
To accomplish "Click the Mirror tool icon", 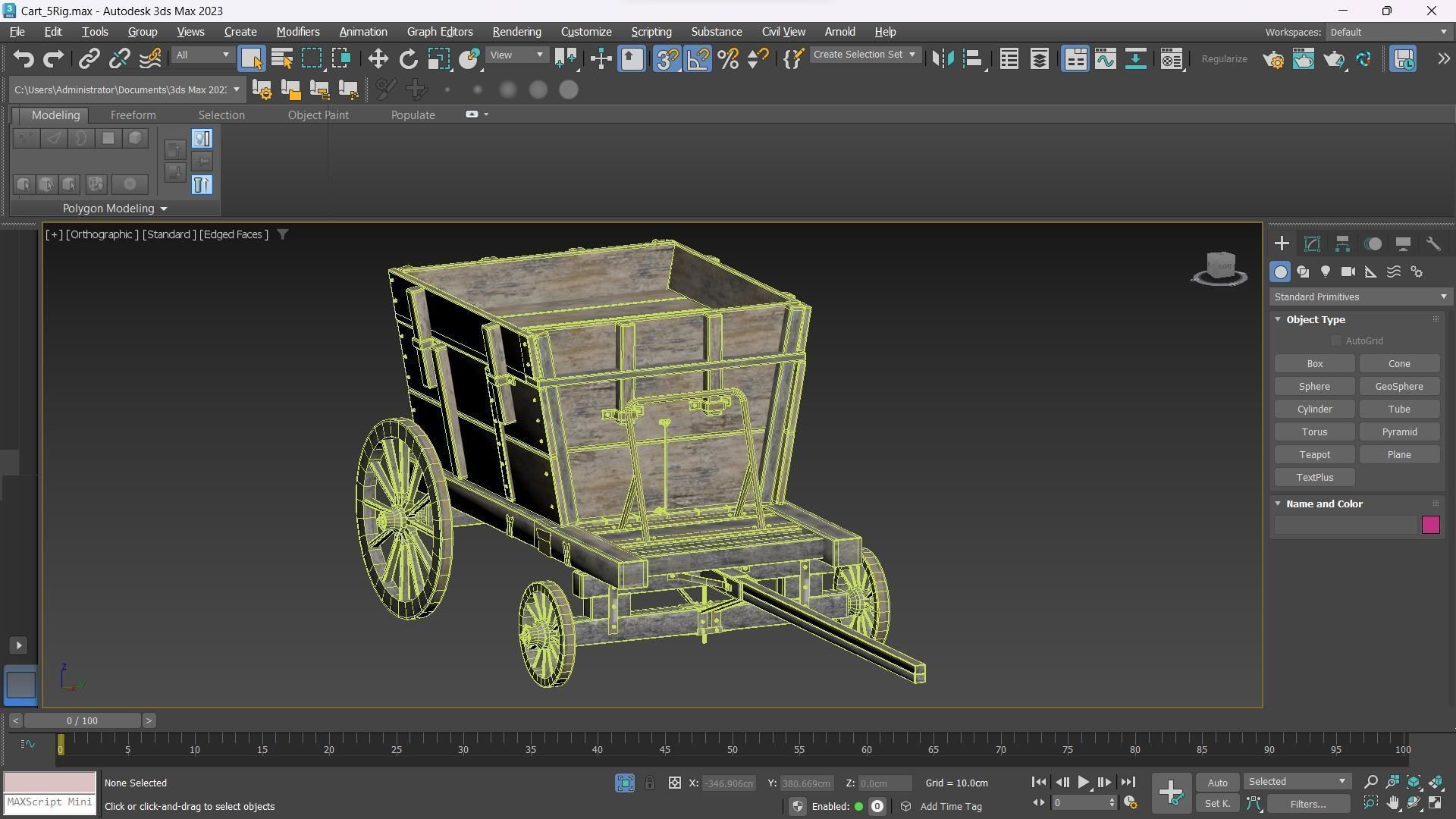I will 943,58.
